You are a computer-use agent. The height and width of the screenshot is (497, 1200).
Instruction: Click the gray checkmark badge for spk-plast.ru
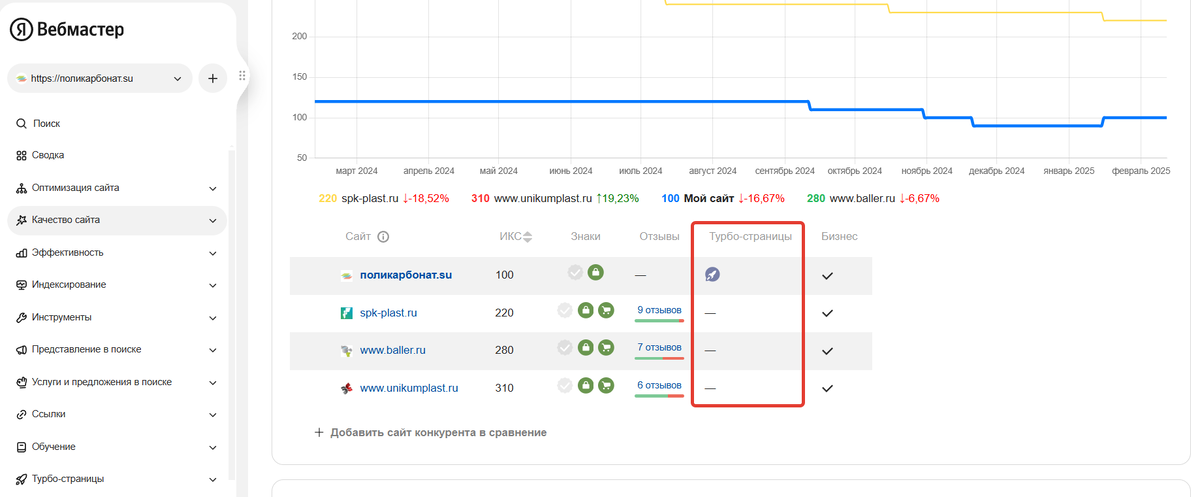tap(565, 310)
